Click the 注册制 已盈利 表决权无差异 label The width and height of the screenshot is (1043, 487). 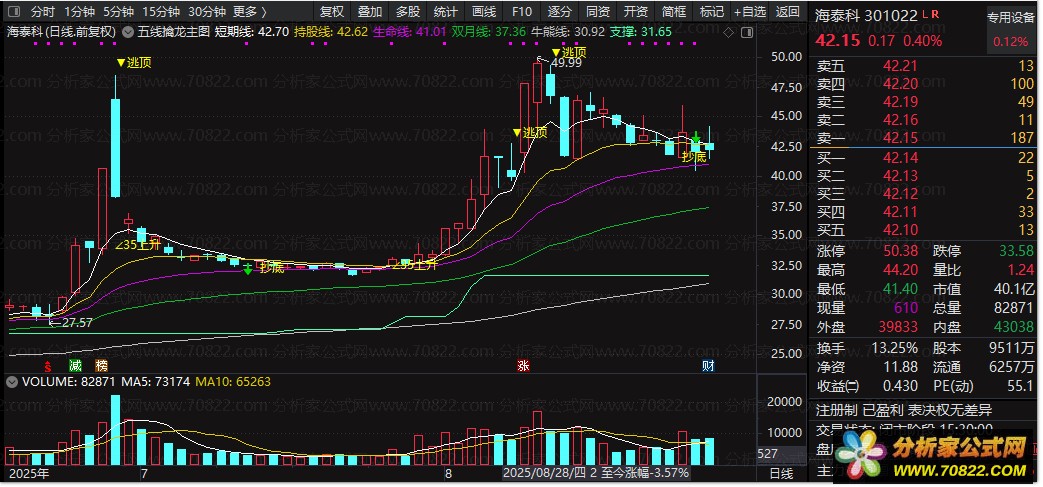point(903,410)
